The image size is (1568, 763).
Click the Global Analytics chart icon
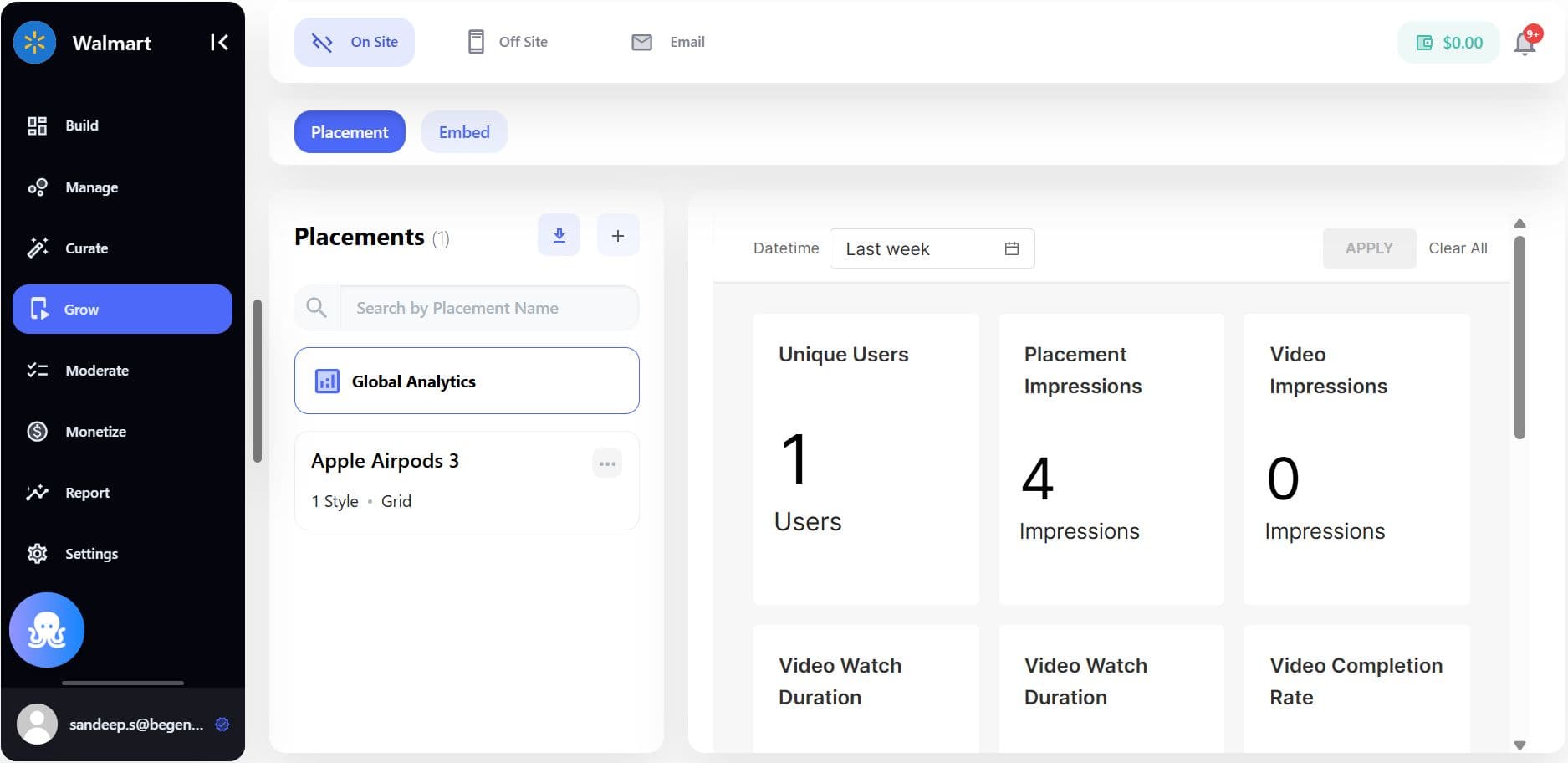327,381
